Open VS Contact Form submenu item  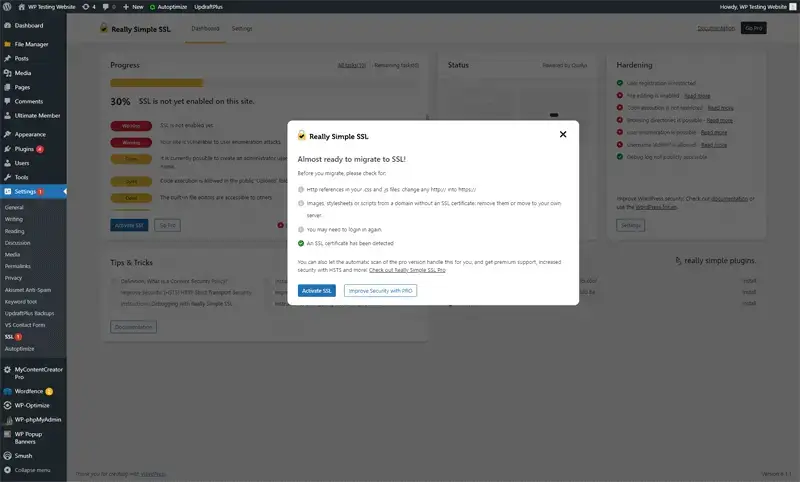24,325
